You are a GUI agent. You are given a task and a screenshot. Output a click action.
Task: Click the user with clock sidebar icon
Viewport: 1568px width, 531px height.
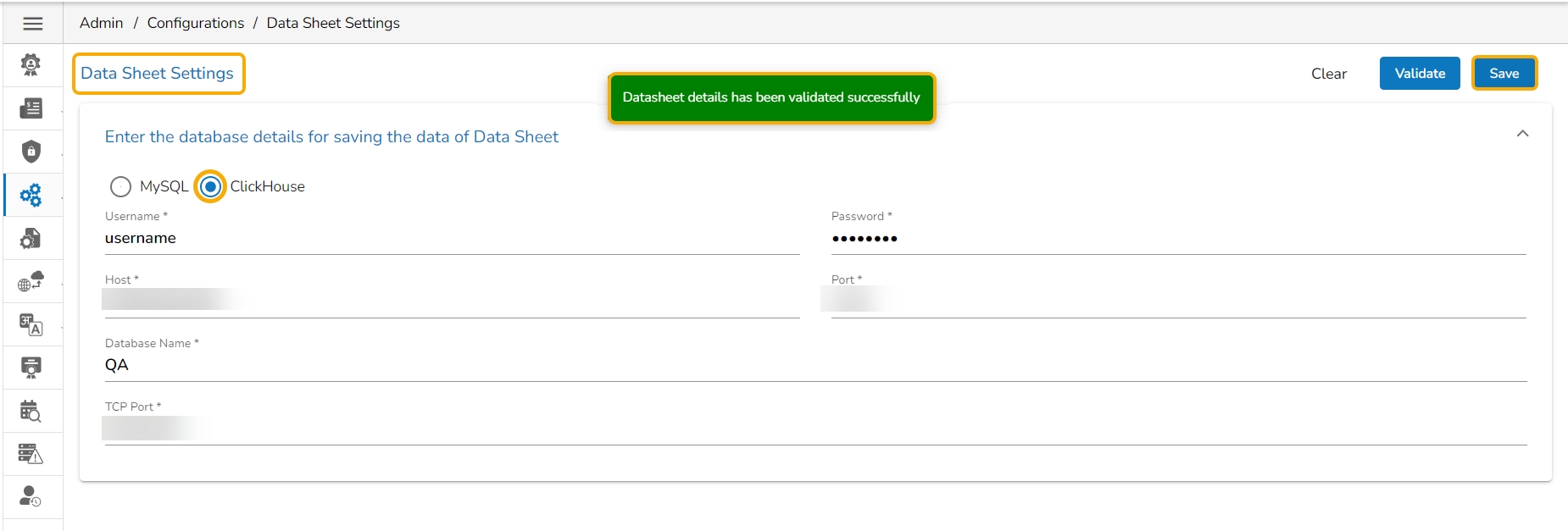pyautogui.click(x=31, y=497)
